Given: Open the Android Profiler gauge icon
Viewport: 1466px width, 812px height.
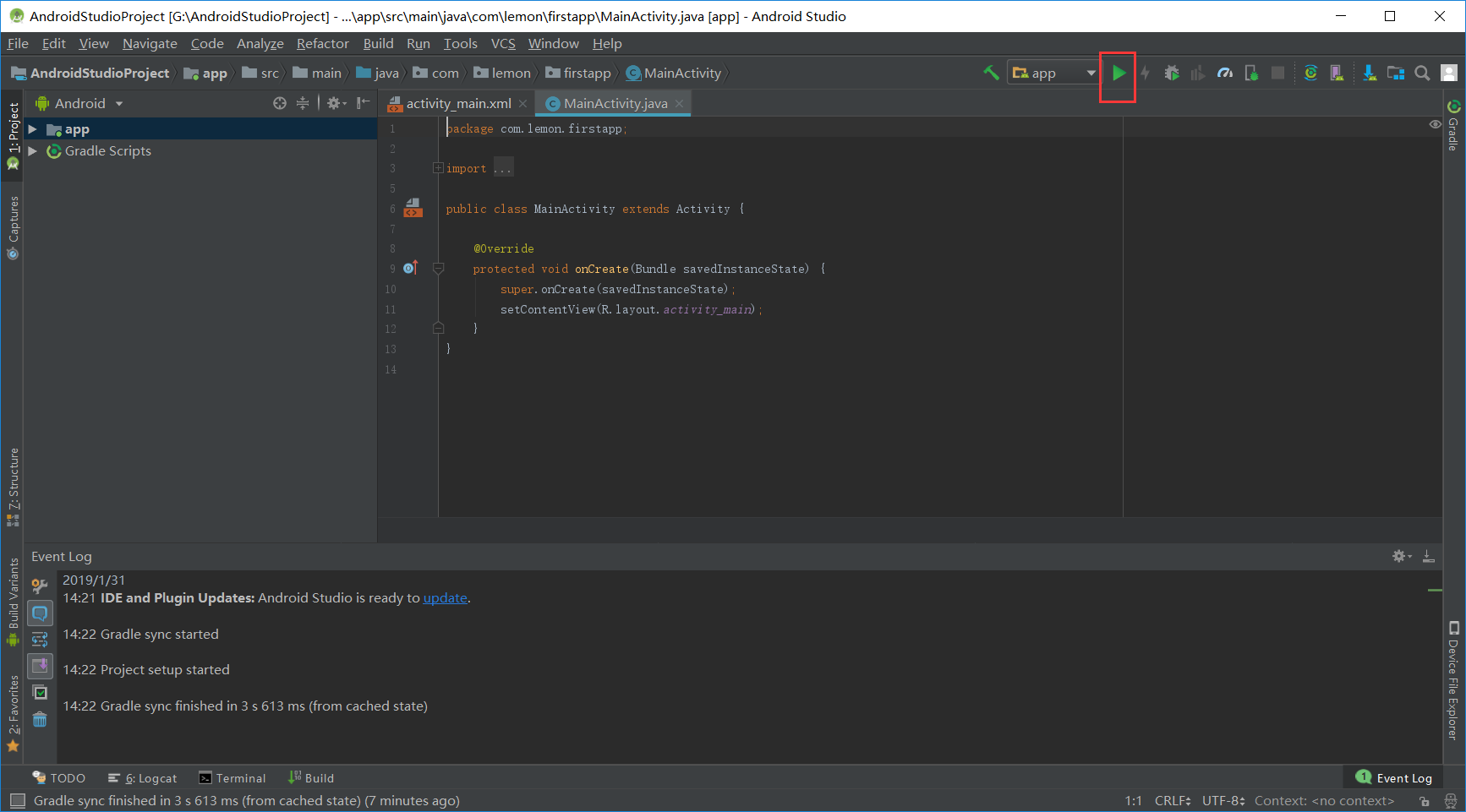Looking at the screenshot, I should (1225, 74).
